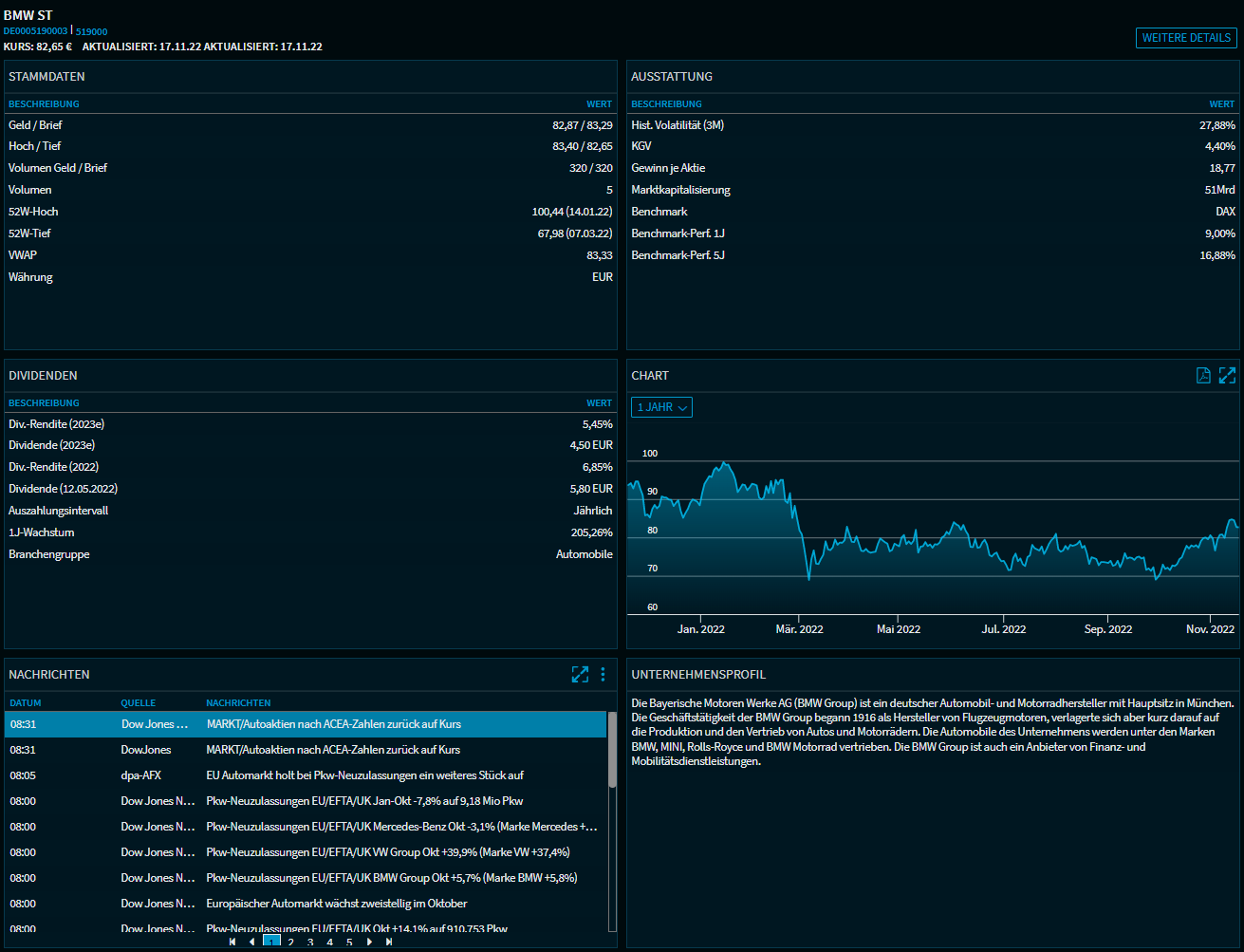Go to previous news page

251,943
